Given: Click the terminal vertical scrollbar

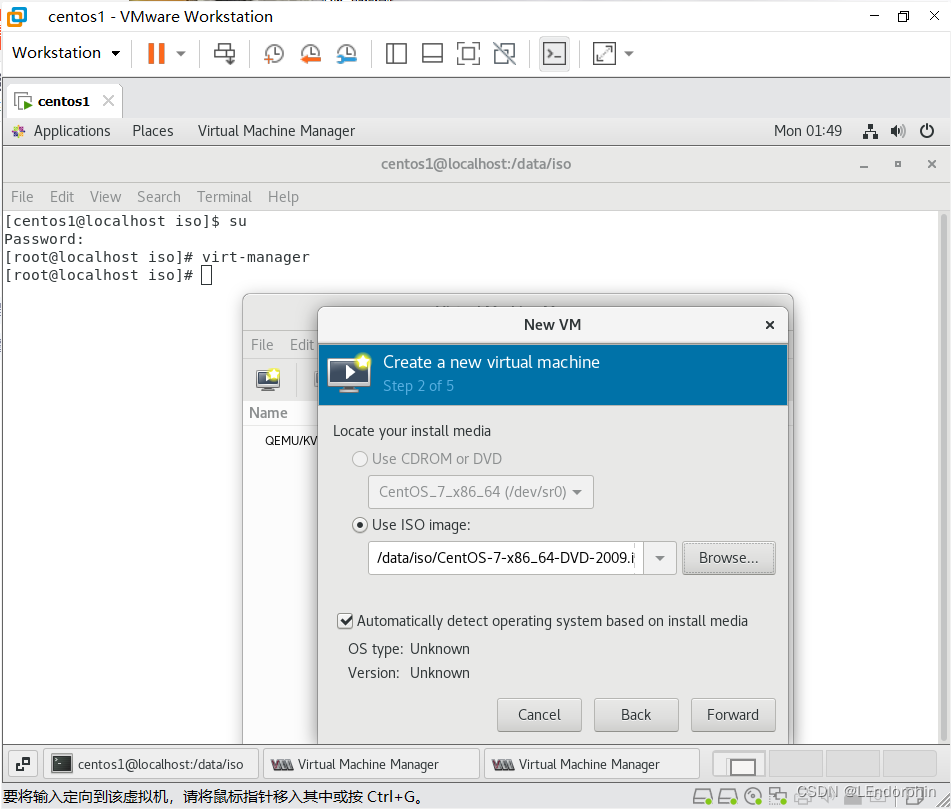Looking at the screenshot, I should [x=944, y=477].
